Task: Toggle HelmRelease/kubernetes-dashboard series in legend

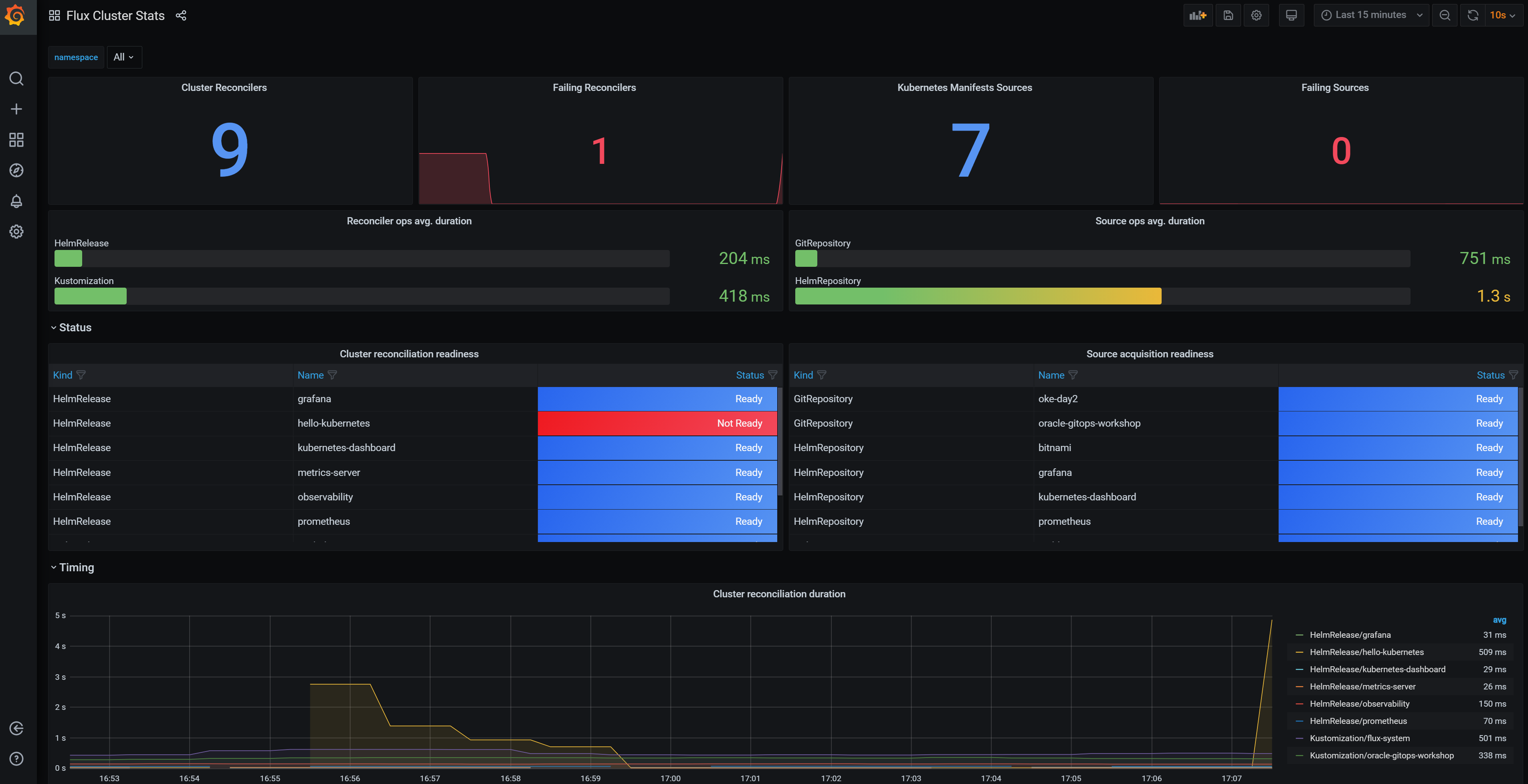Action: [1377, 669]
